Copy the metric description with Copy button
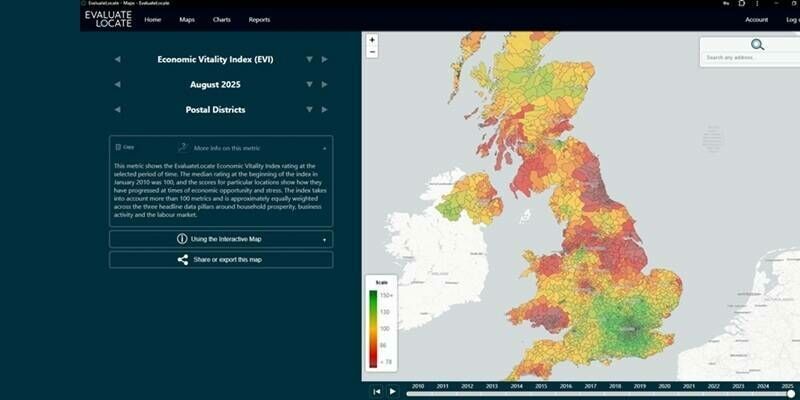 tap(125, 147)
